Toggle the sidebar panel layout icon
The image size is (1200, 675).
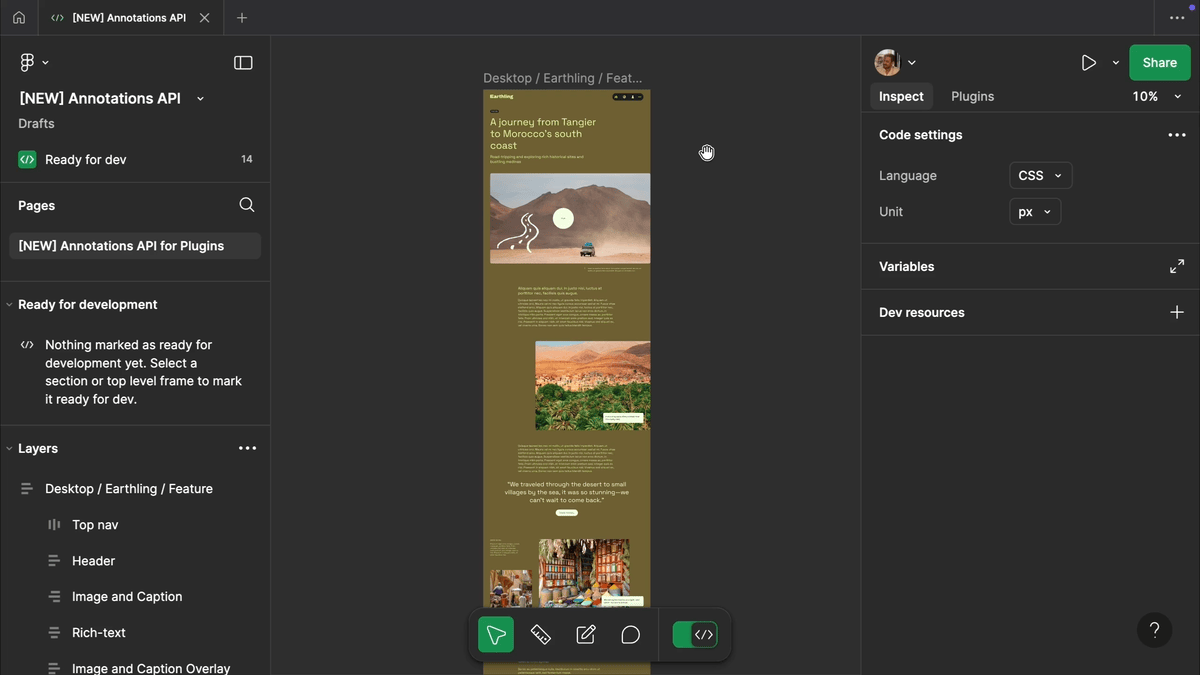pos(243,63)
